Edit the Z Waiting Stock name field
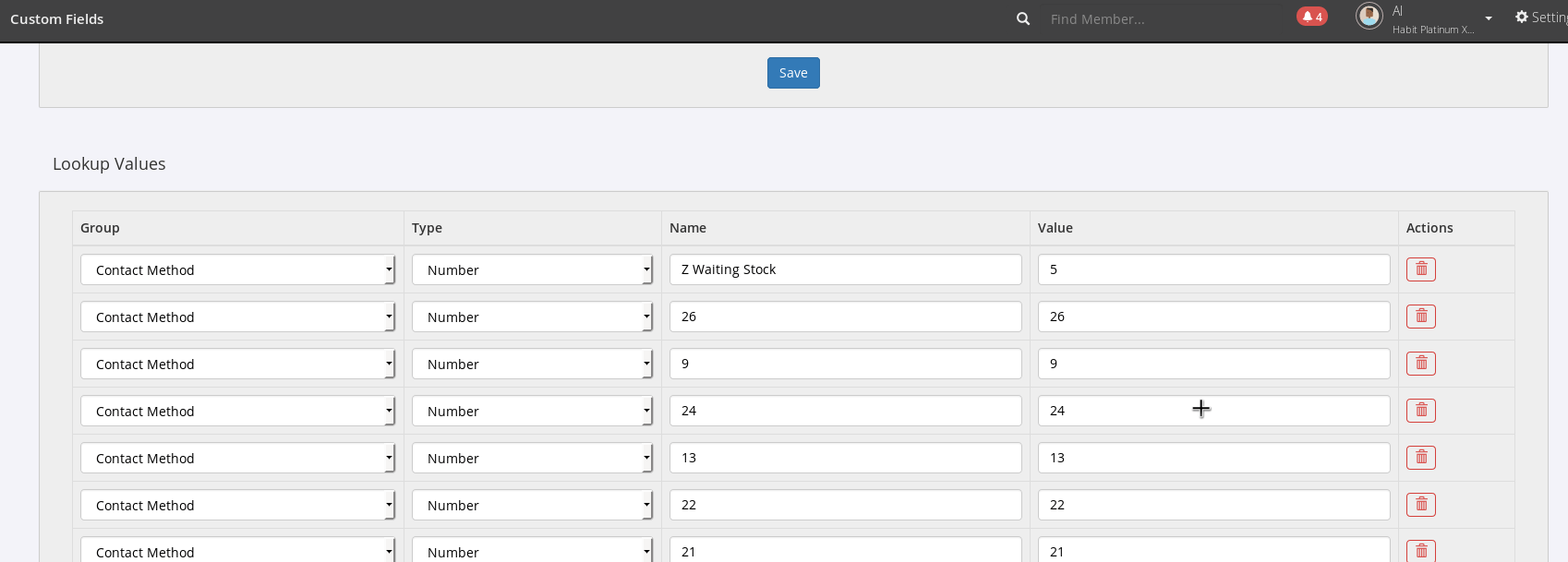 point(846,269)
